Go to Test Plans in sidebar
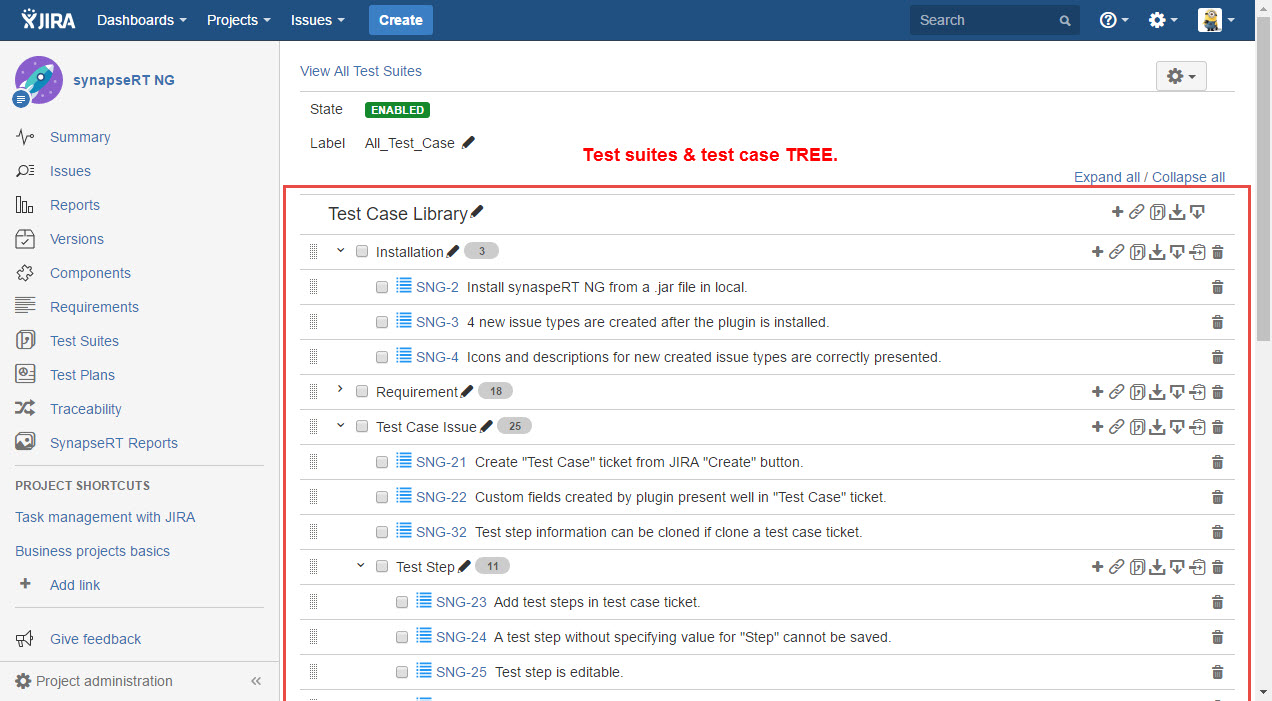 pos(82,375)
